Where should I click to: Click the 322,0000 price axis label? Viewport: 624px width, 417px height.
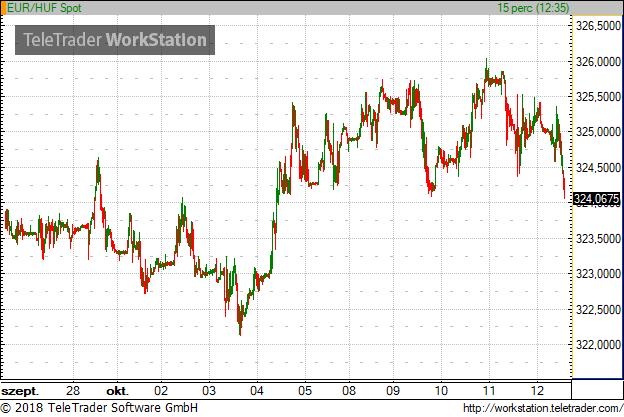click(598, 345)
